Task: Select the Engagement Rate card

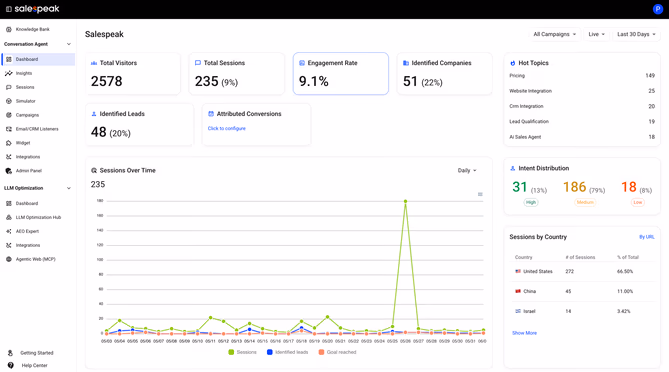Action: 340,73
